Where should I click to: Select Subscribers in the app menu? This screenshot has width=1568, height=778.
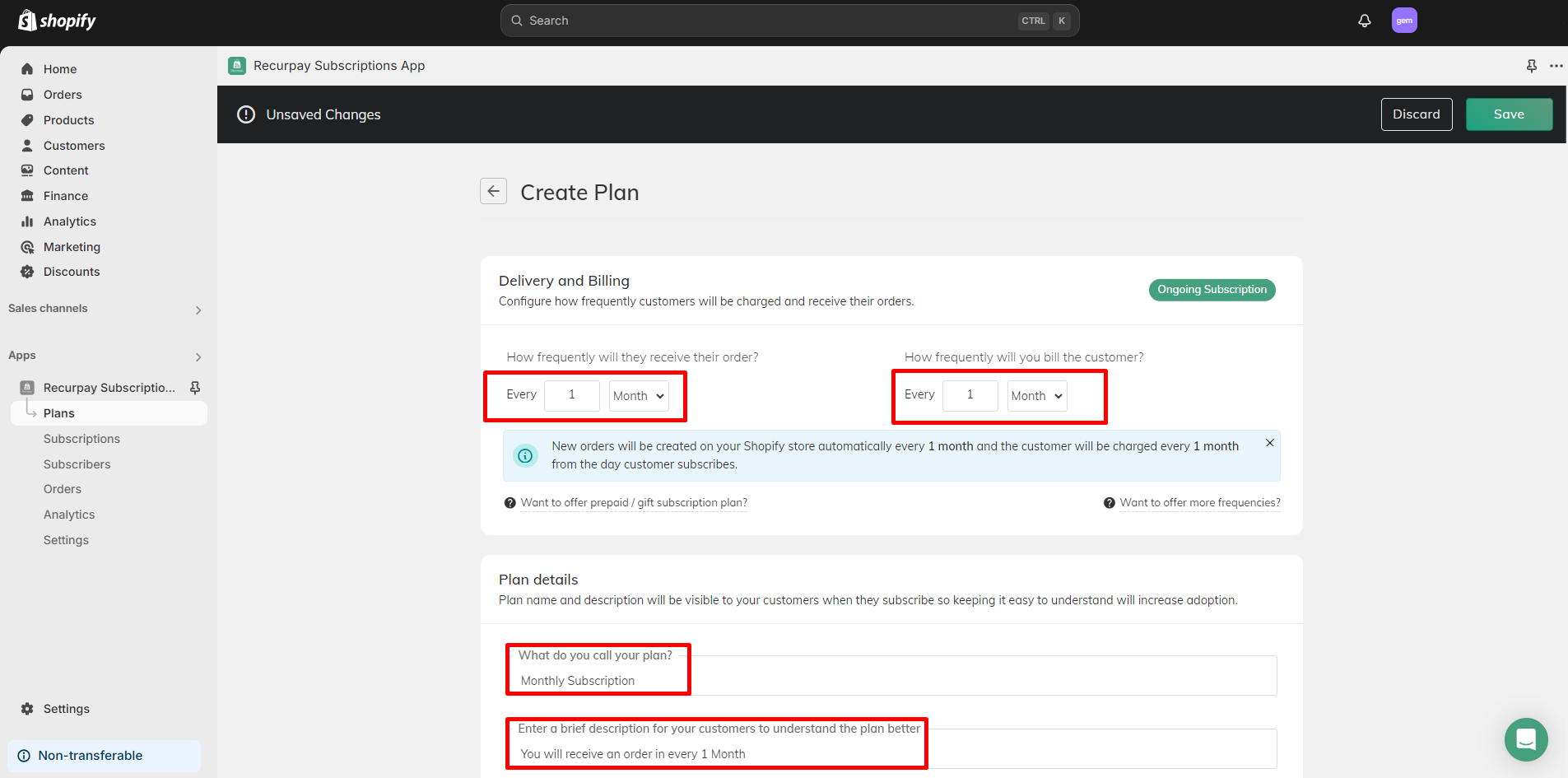click(77, 464)
